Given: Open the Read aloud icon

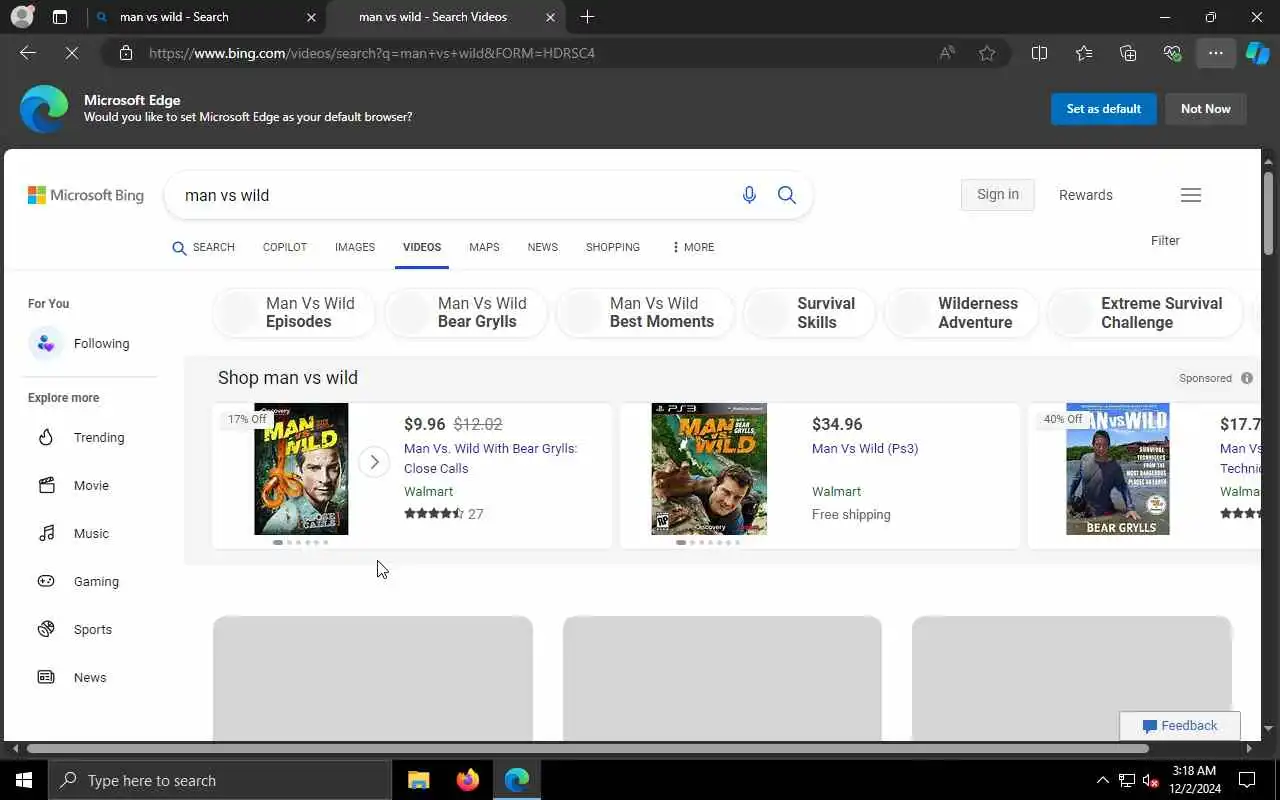Looking at the screenshot, I should pyautogui.click(x=946, y=53).
